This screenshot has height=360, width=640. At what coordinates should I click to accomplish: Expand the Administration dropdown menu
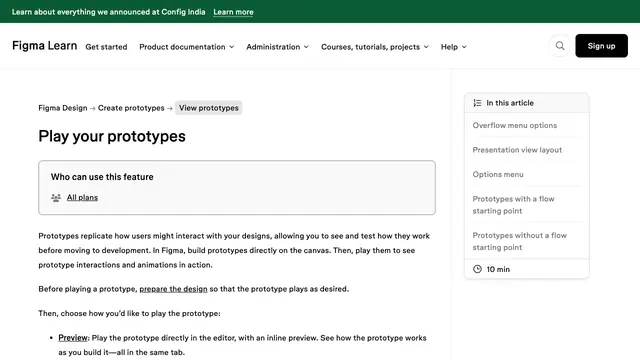[x=278, y=47]
